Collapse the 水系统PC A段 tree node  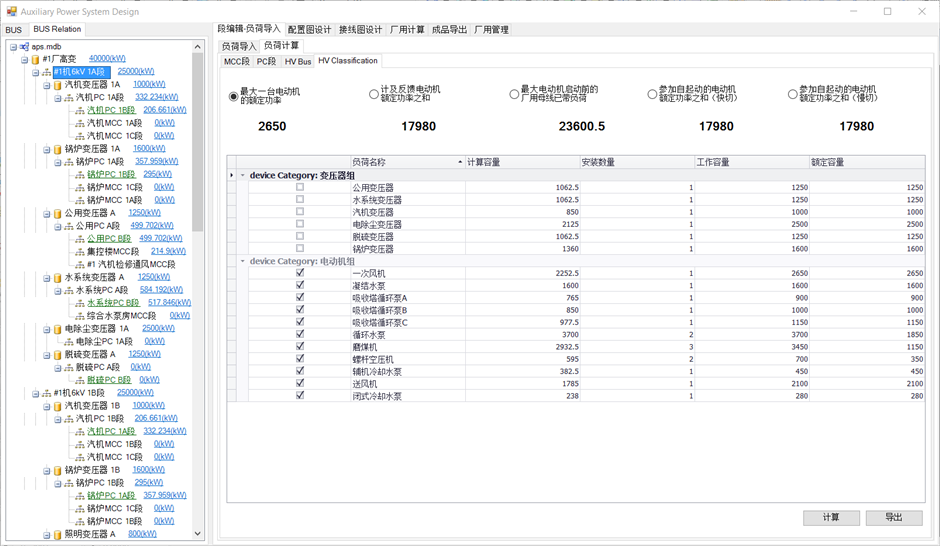coord(58,291)
